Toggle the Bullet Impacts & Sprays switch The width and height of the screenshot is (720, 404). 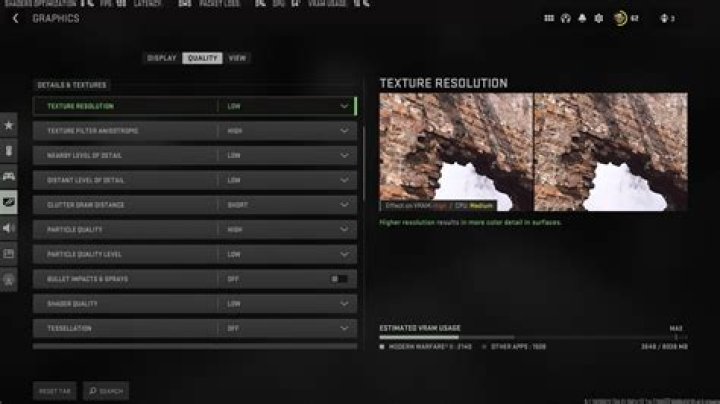coord(339,278)
